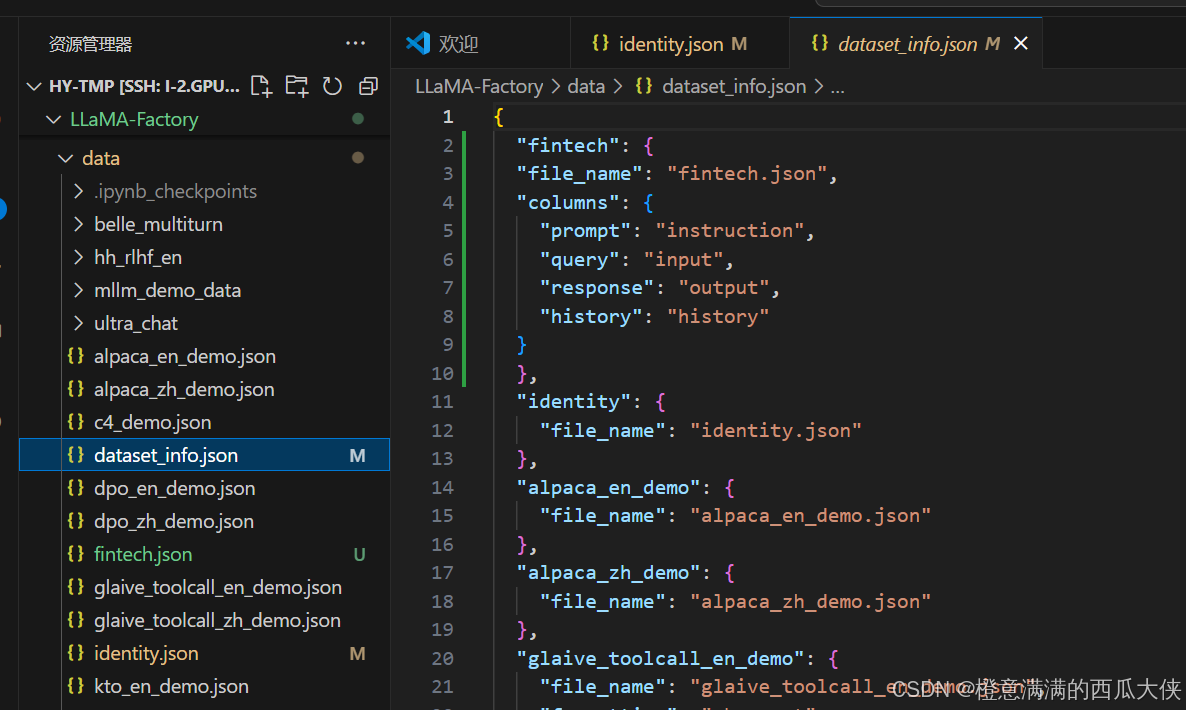Place cursor on "fintech.json" string value

pos(747,174)
